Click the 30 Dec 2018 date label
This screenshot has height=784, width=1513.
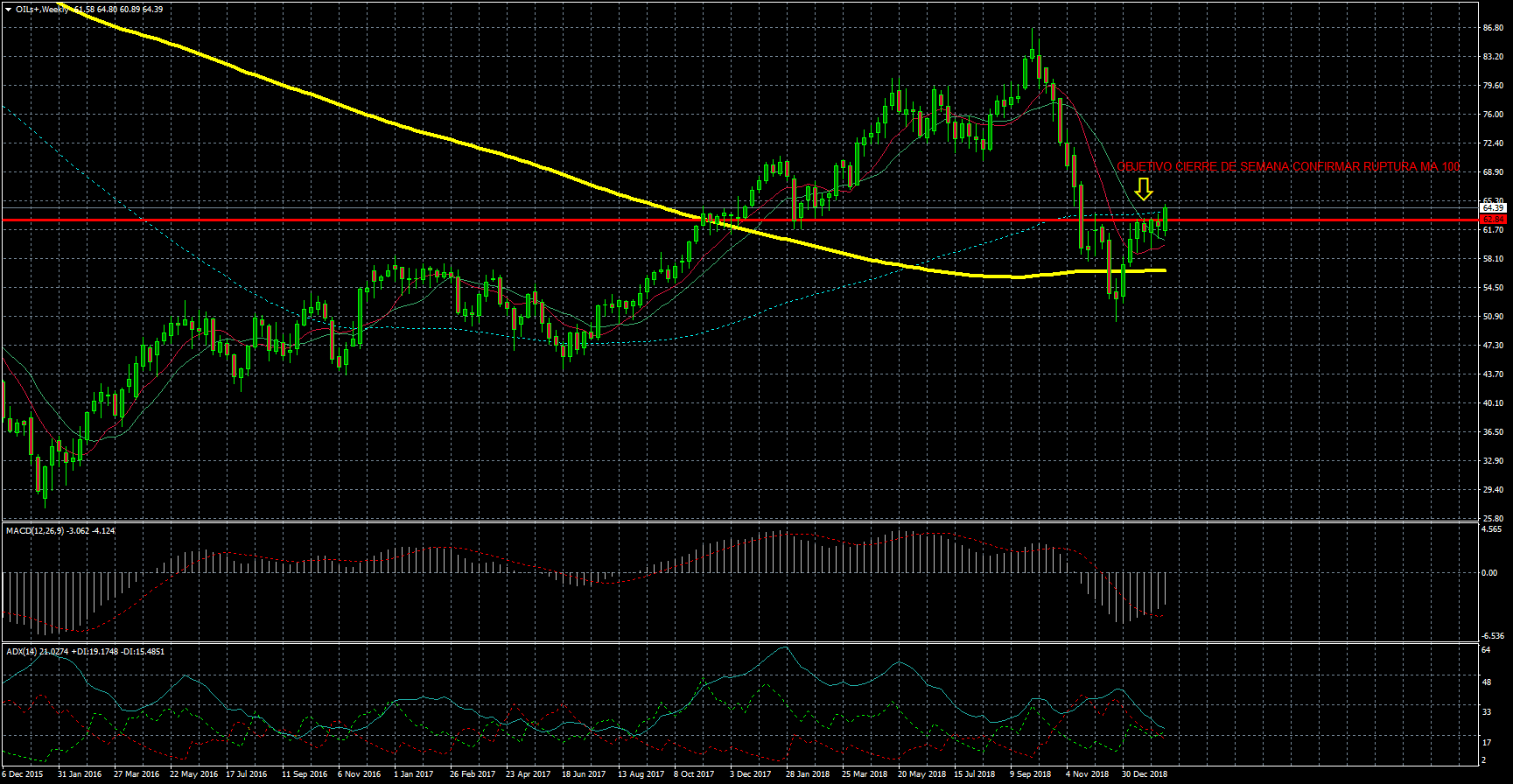1144,774
